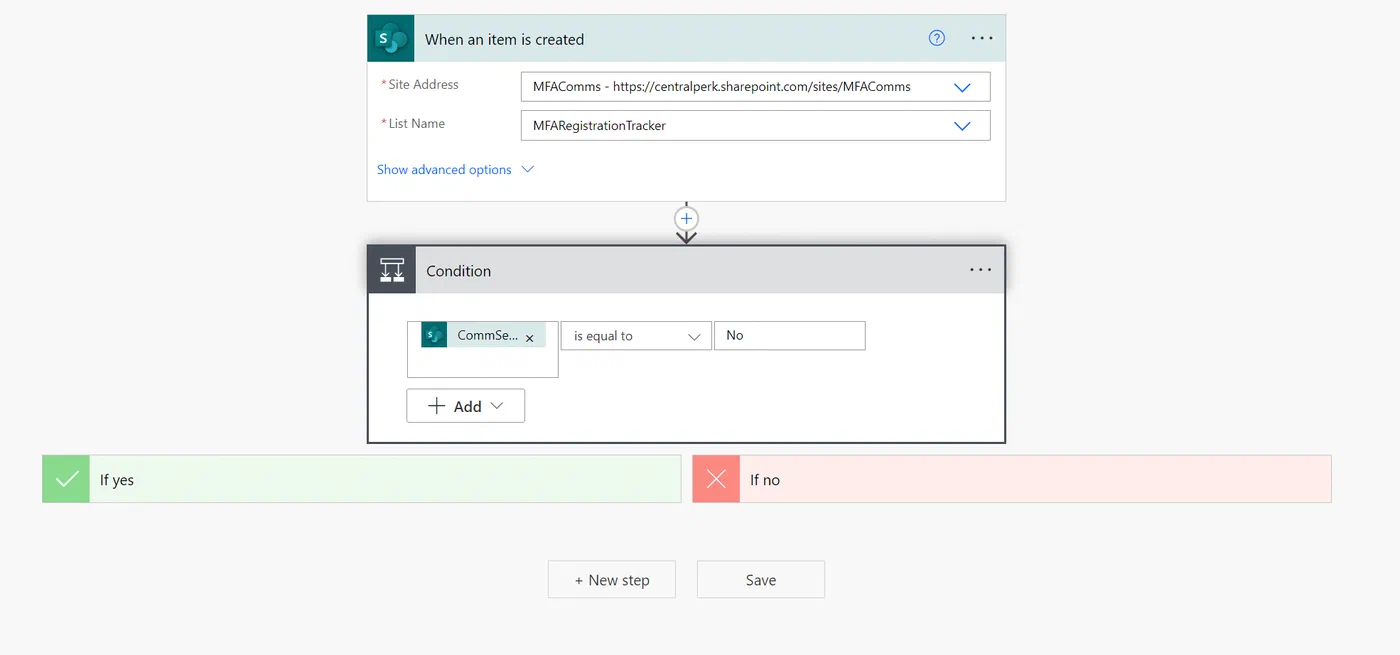
Task: Click the SharePoint icon in CommSe... token
Action: [434, 335]
